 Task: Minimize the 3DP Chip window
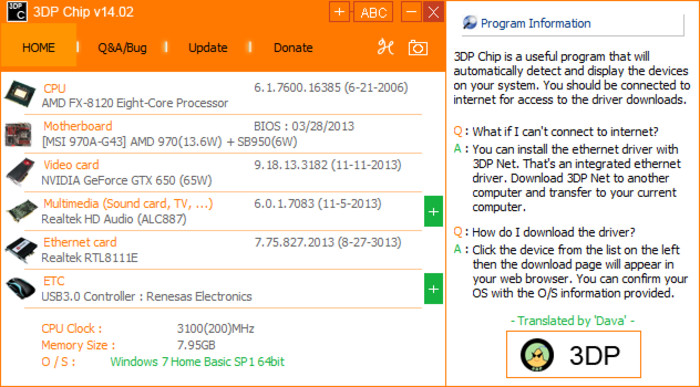point(411,12)
